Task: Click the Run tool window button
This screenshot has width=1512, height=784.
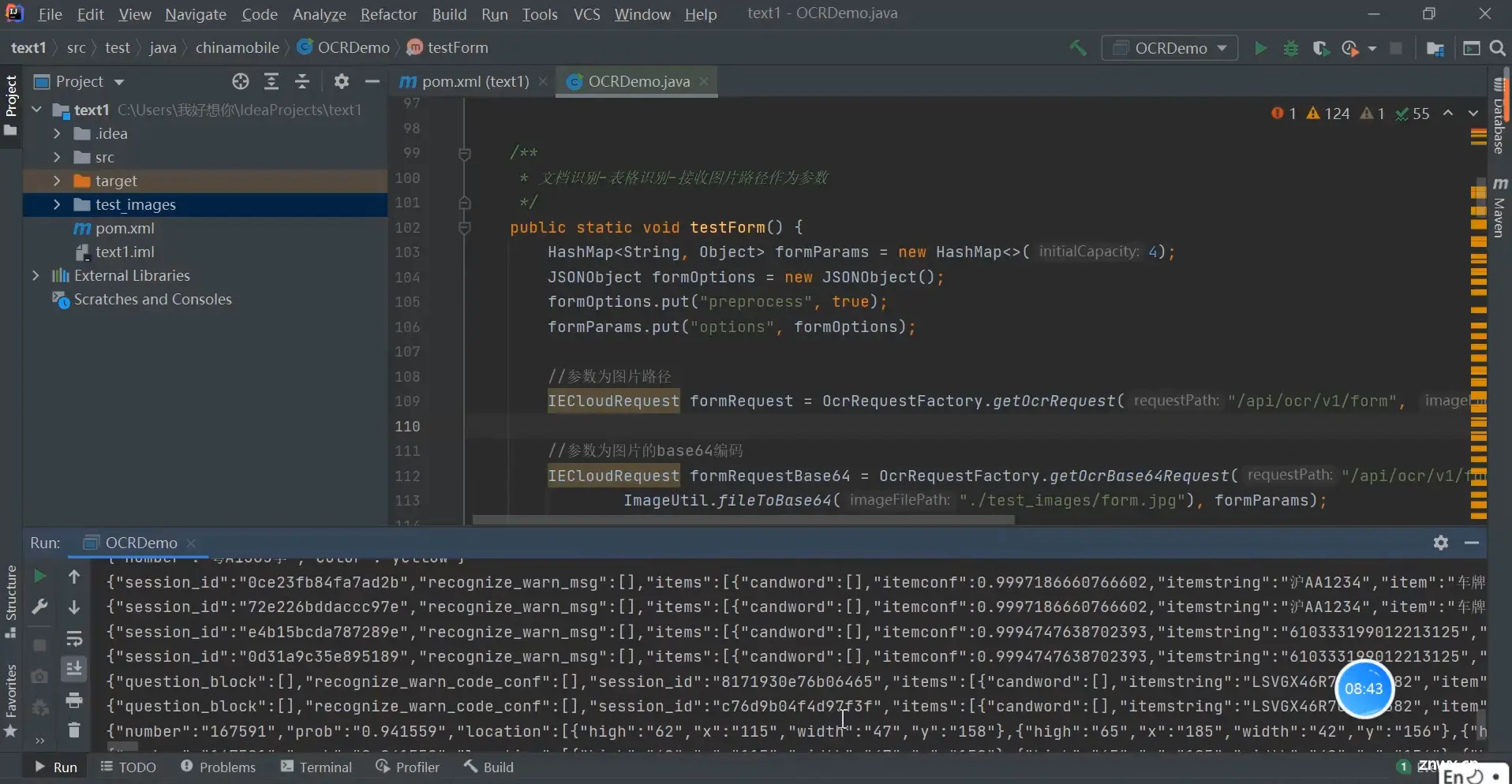Action: point(55,767)
